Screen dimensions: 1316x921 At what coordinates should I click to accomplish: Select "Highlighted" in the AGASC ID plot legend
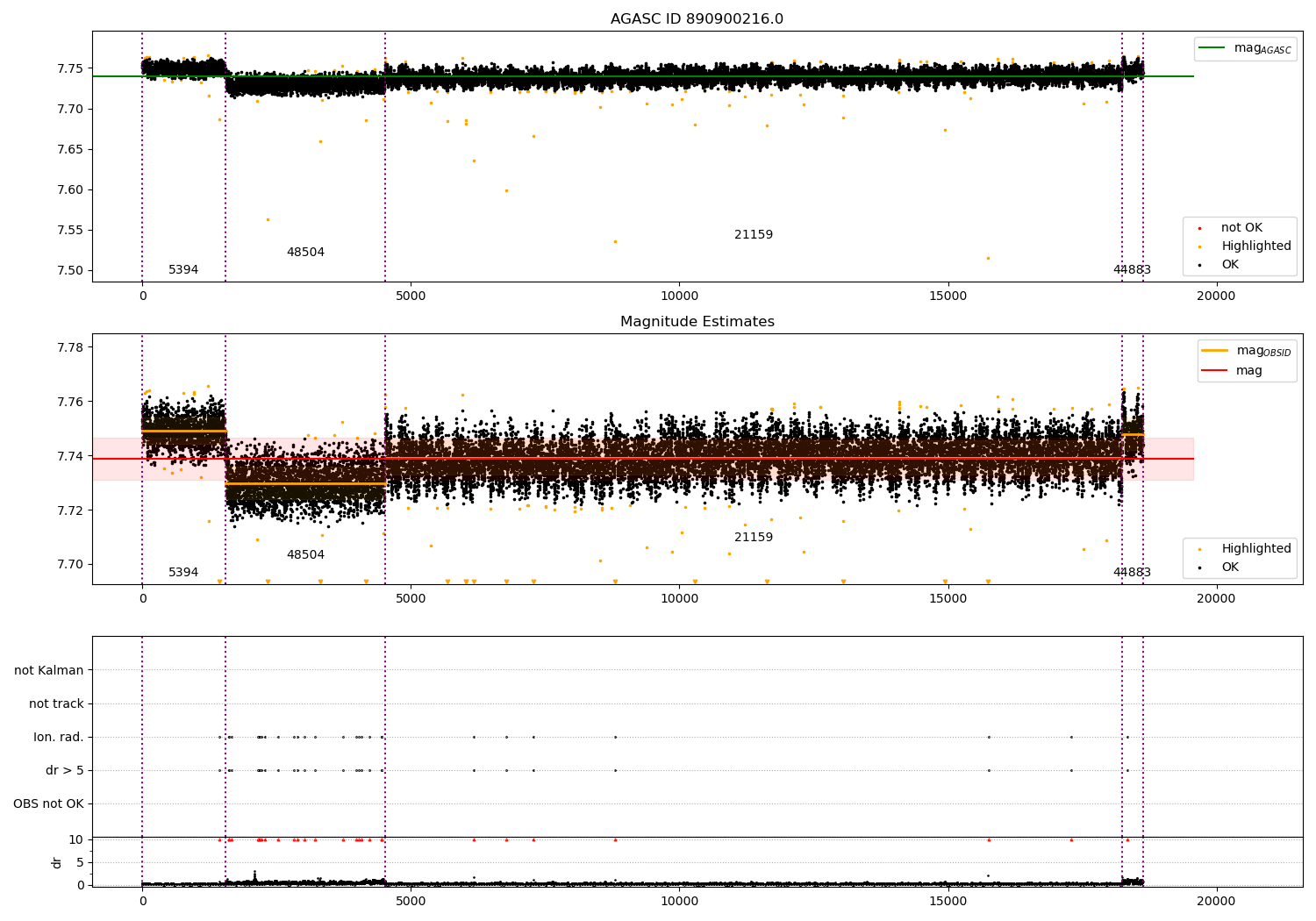[1256, 246]
